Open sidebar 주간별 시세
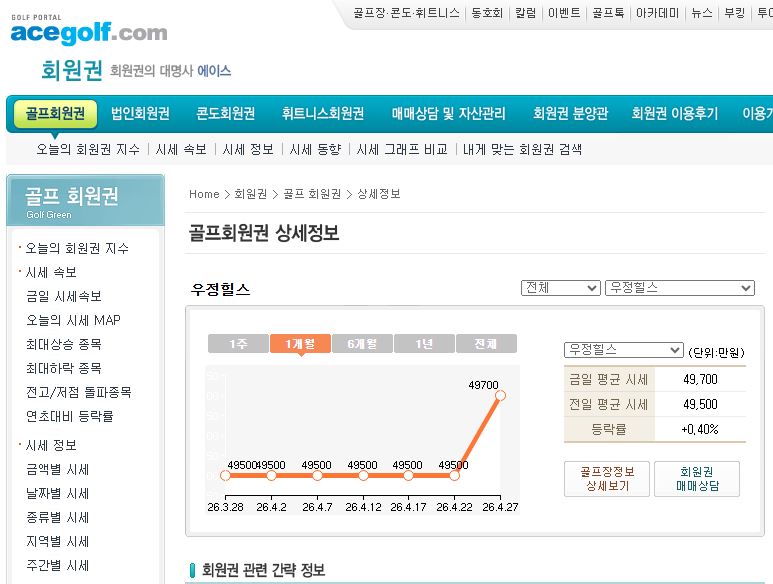Screen dimensions: 773x584 tap(58, 566)
